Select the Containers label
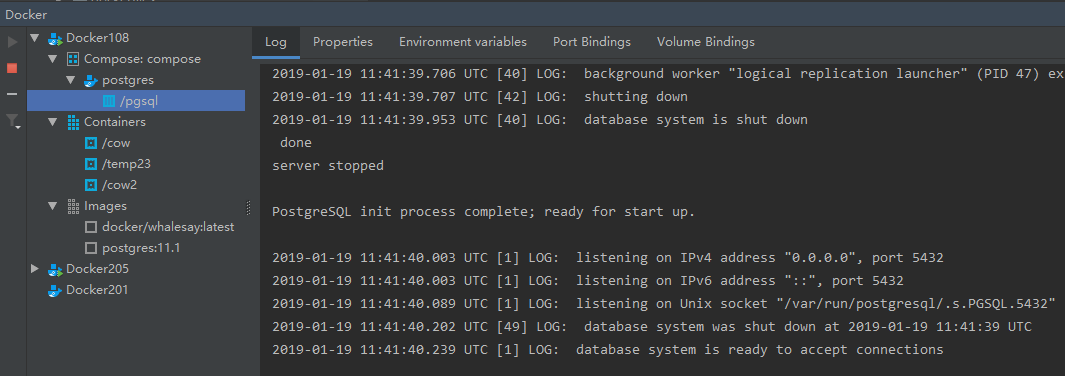Image resolution: width=1065 pixels, height=376 pixels. point(115,122)
